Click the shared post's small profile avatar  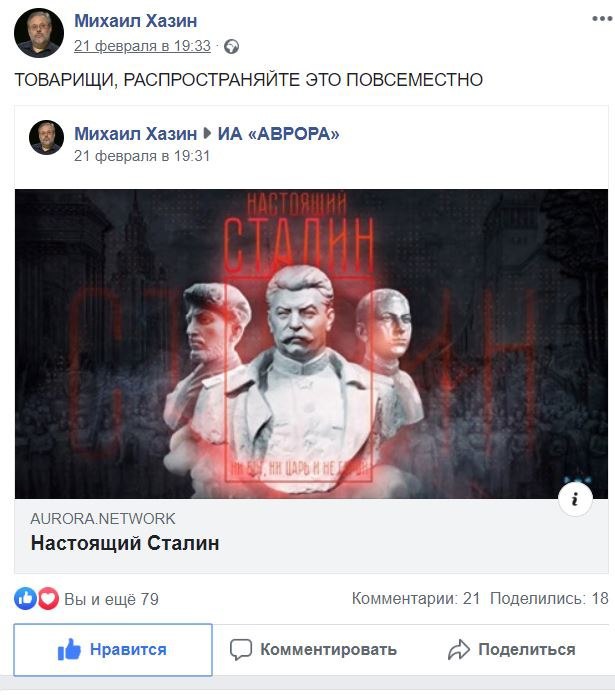click(x=47, y=137)
